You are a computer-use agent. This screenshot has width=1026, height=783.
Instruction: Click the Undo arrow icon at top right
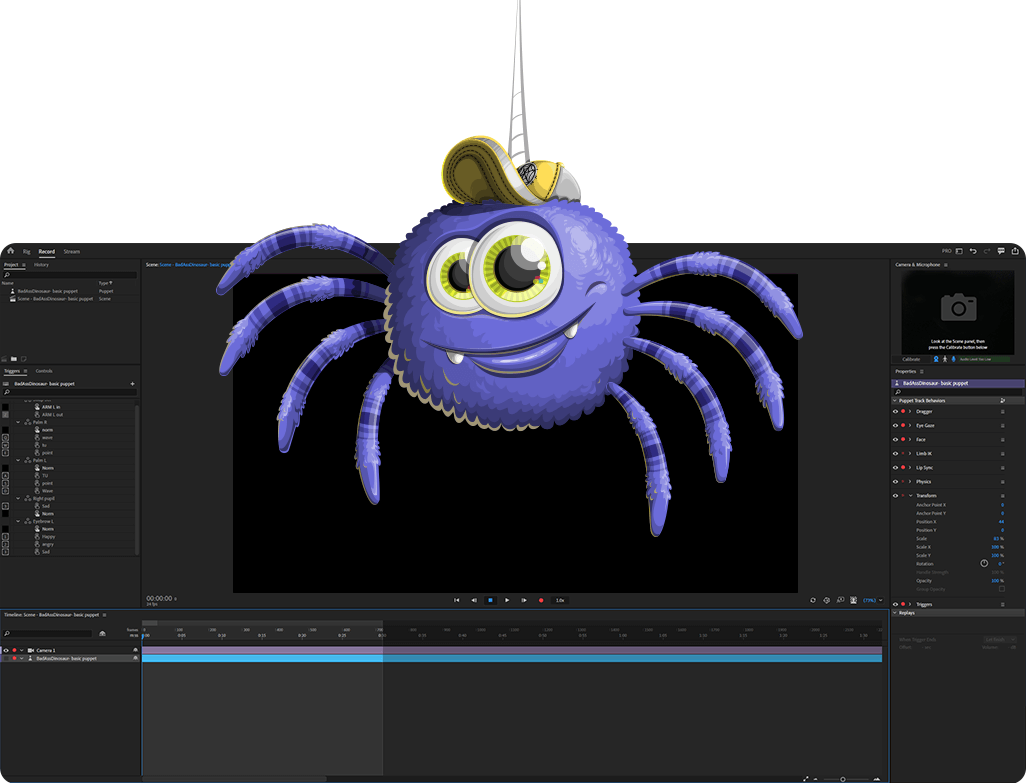click(x=973, y=251)
